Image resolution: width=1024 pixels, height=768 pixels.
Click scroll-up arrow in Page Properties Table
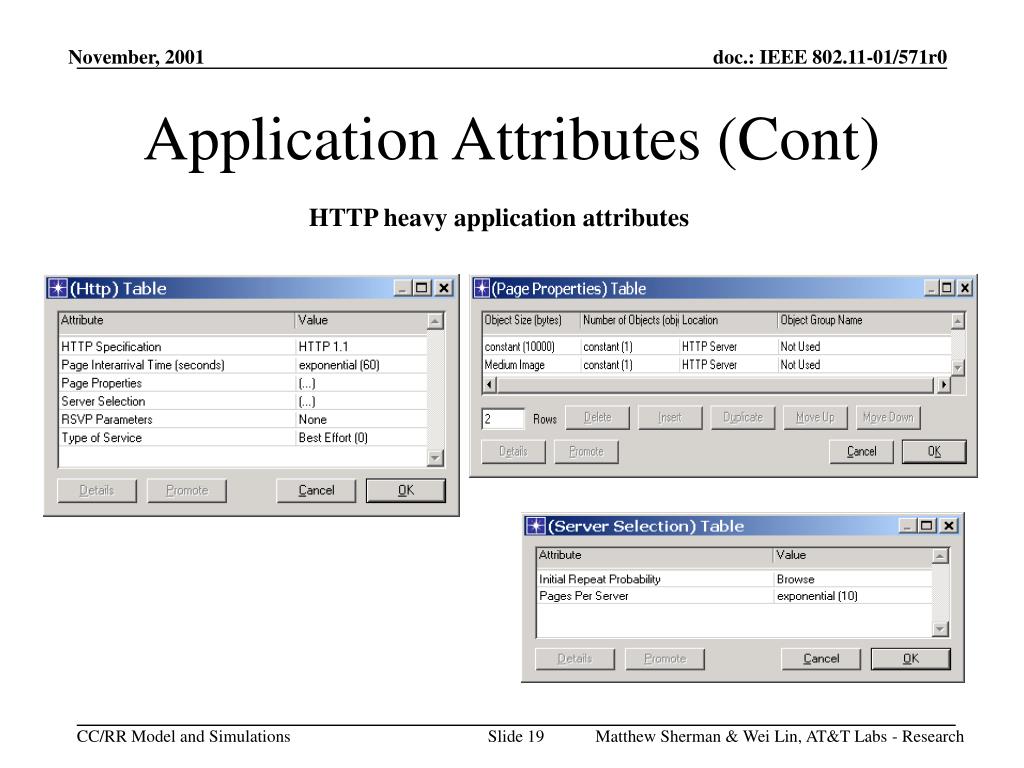click(x=958, y=321)
